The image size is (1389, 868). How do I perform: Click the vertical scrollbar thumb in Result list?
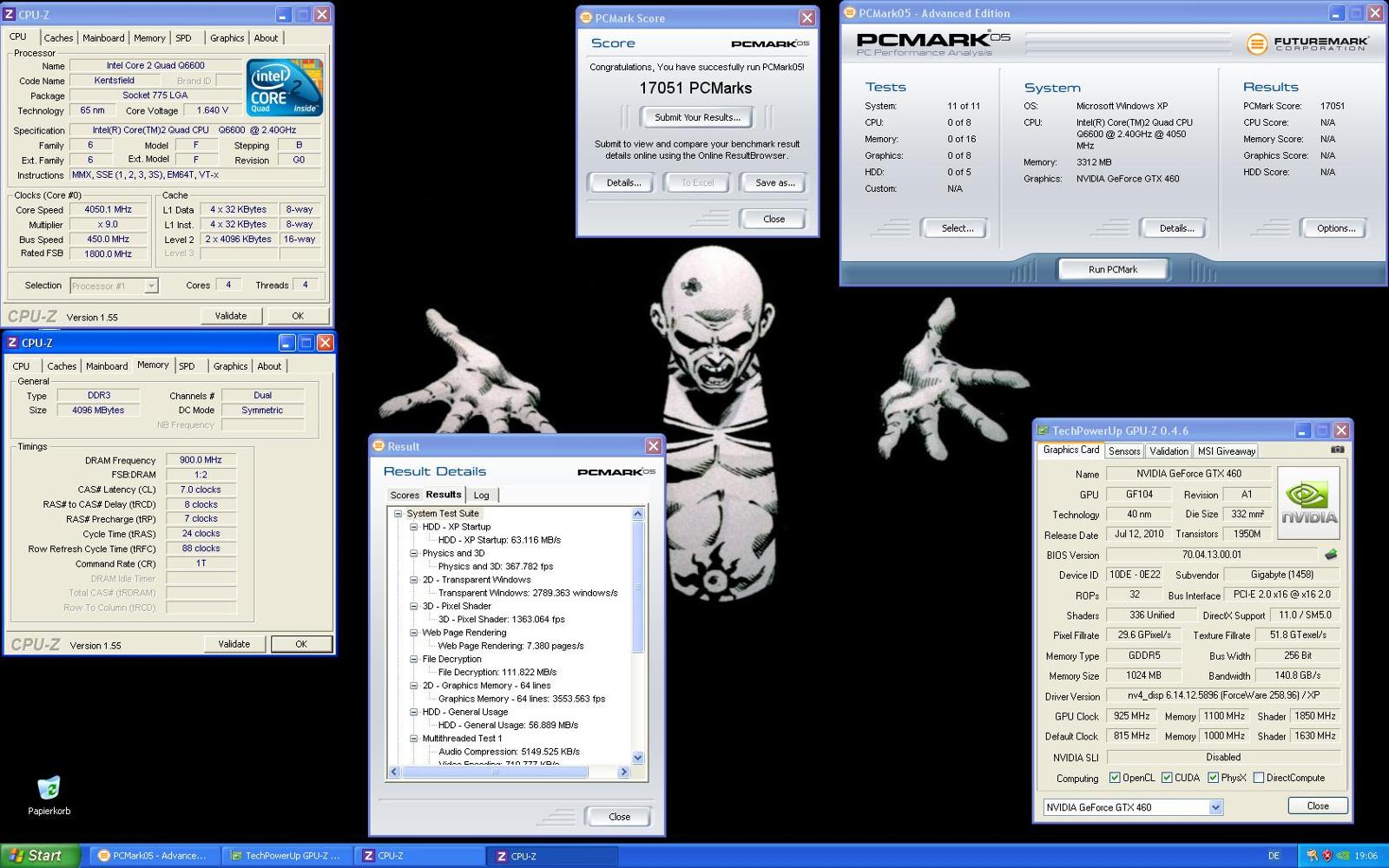[x=638, y=586]
